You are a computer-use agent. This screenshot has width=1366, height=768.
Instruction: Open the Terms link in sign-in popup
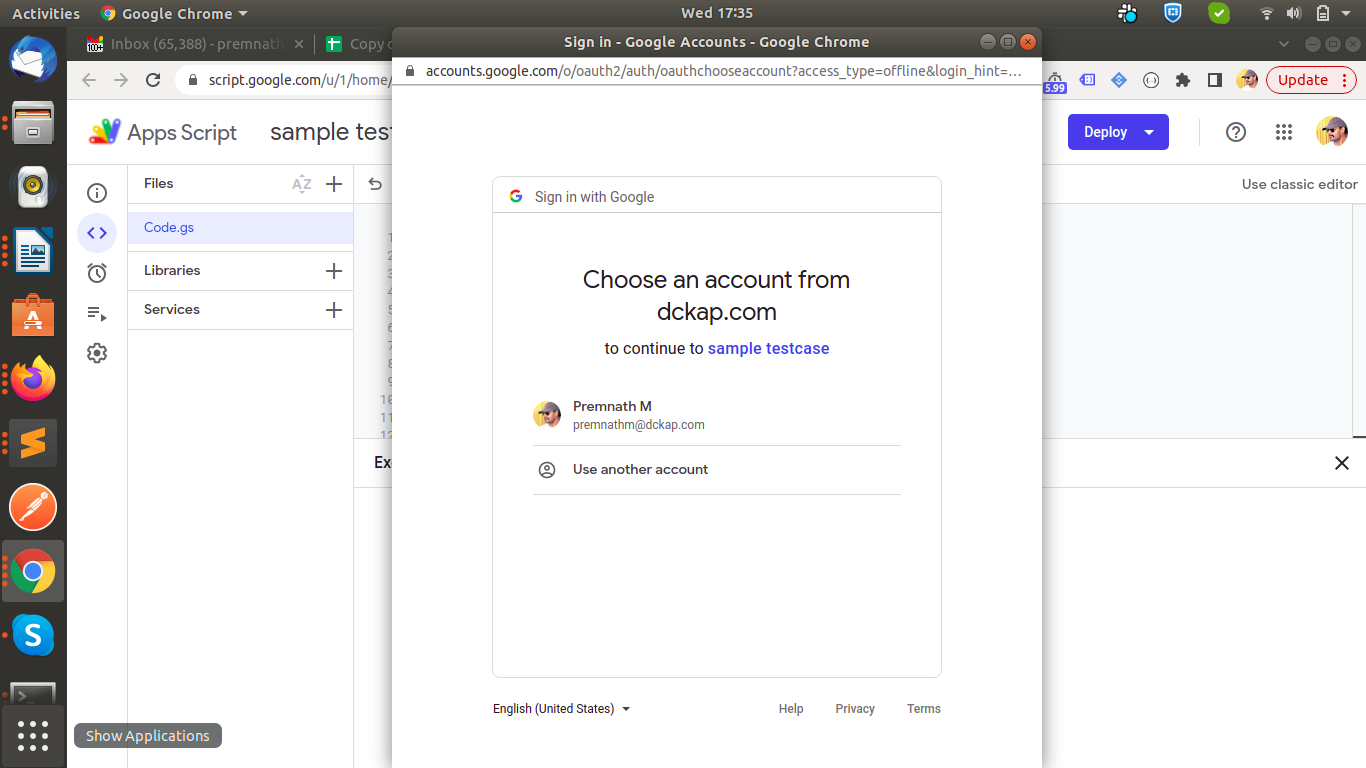[x=924, y=709]
